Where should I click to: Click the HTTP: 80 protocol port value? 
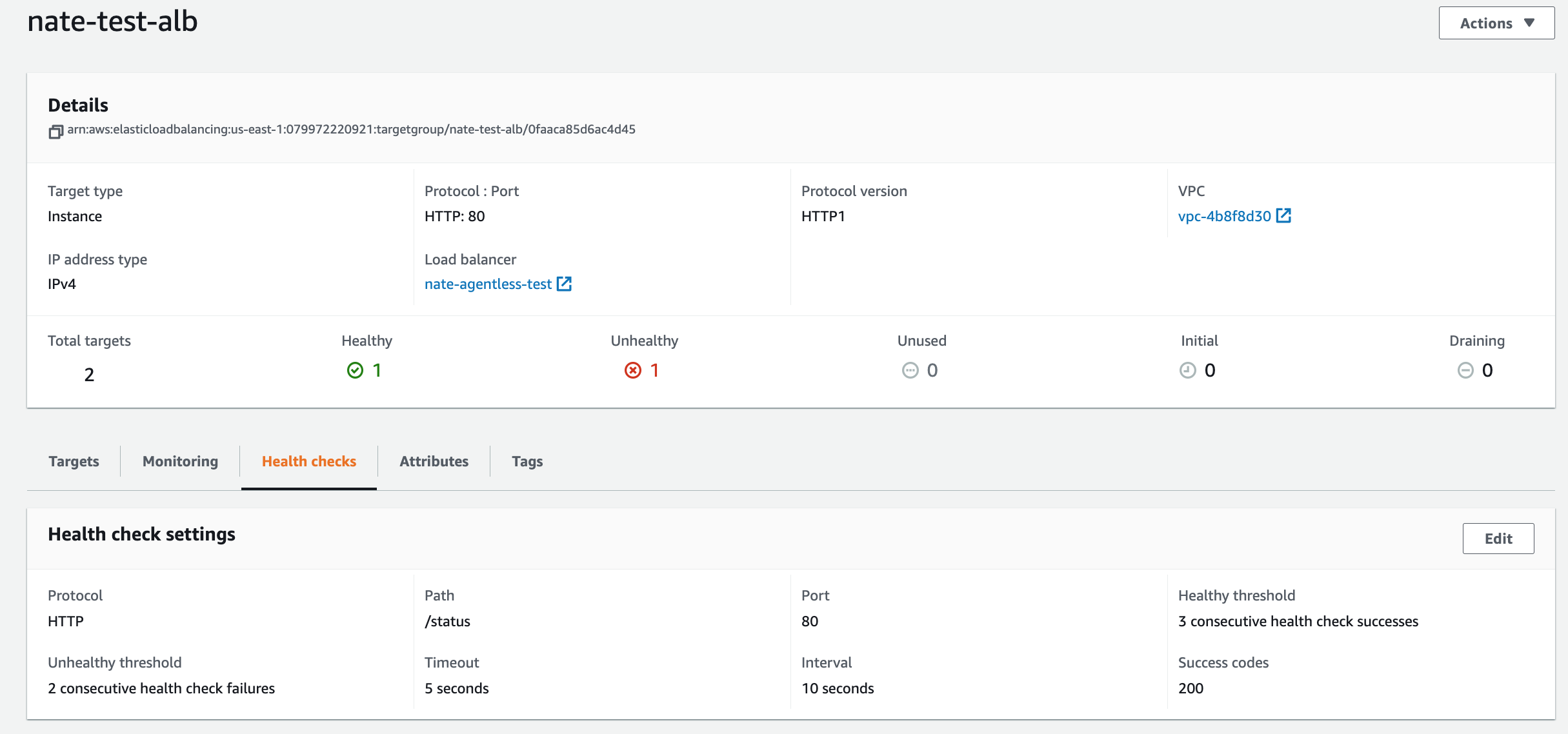pyautogui.click(x=454, y=216)
